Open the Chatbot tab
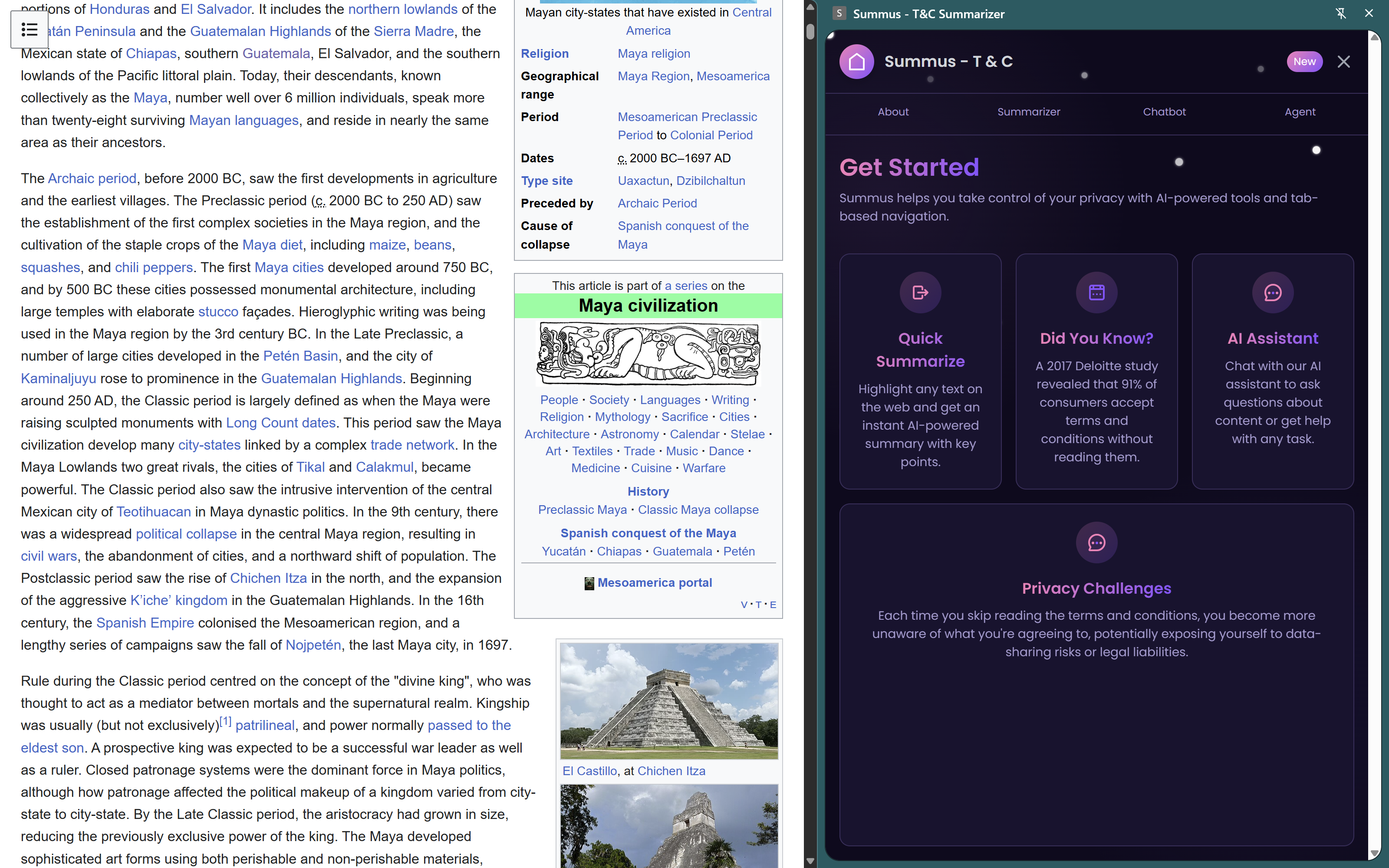This screenshot has height=868, width=1389. click(1164, 112)
